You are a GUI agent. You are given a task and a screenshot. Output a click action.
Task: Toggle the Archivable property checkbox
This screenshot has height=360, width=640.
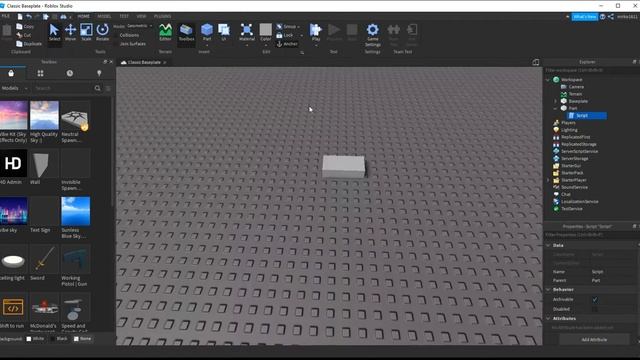pyautogui.click(x=595, y=300)
